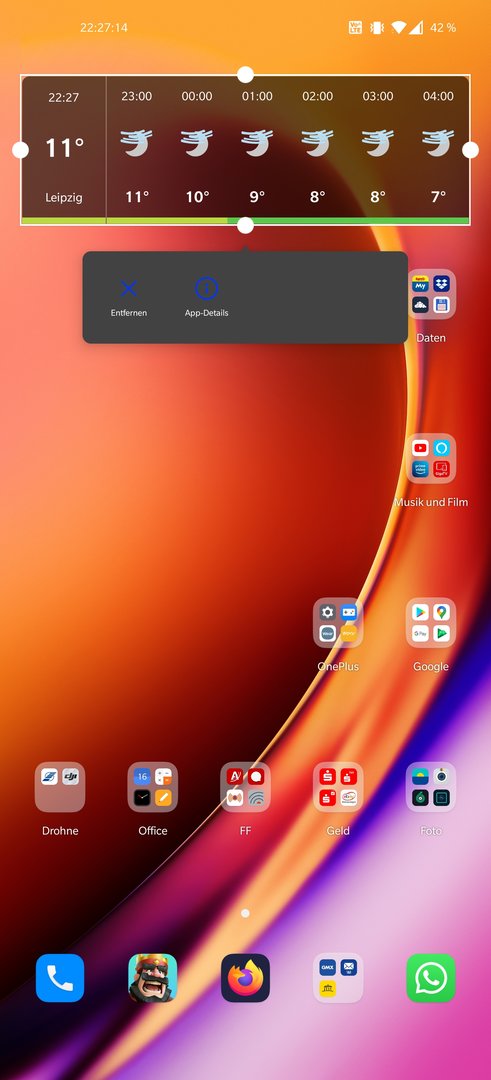Open the Google folder
Image resolution: width=491 pixels, height=1080 pixels.
[431, 623]
